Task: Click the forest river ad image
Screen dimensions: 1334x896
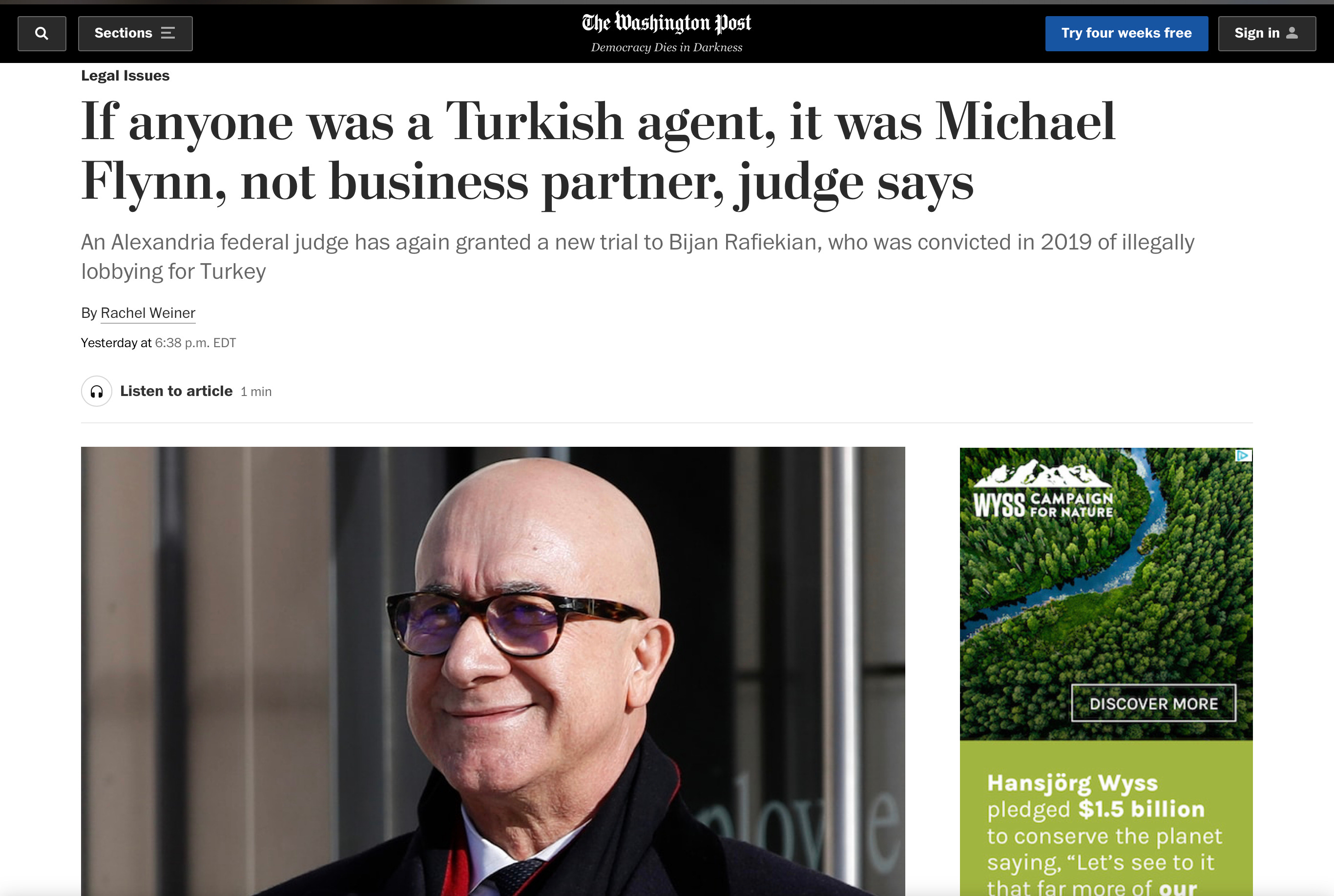Action: click(x=1106, y=594)
